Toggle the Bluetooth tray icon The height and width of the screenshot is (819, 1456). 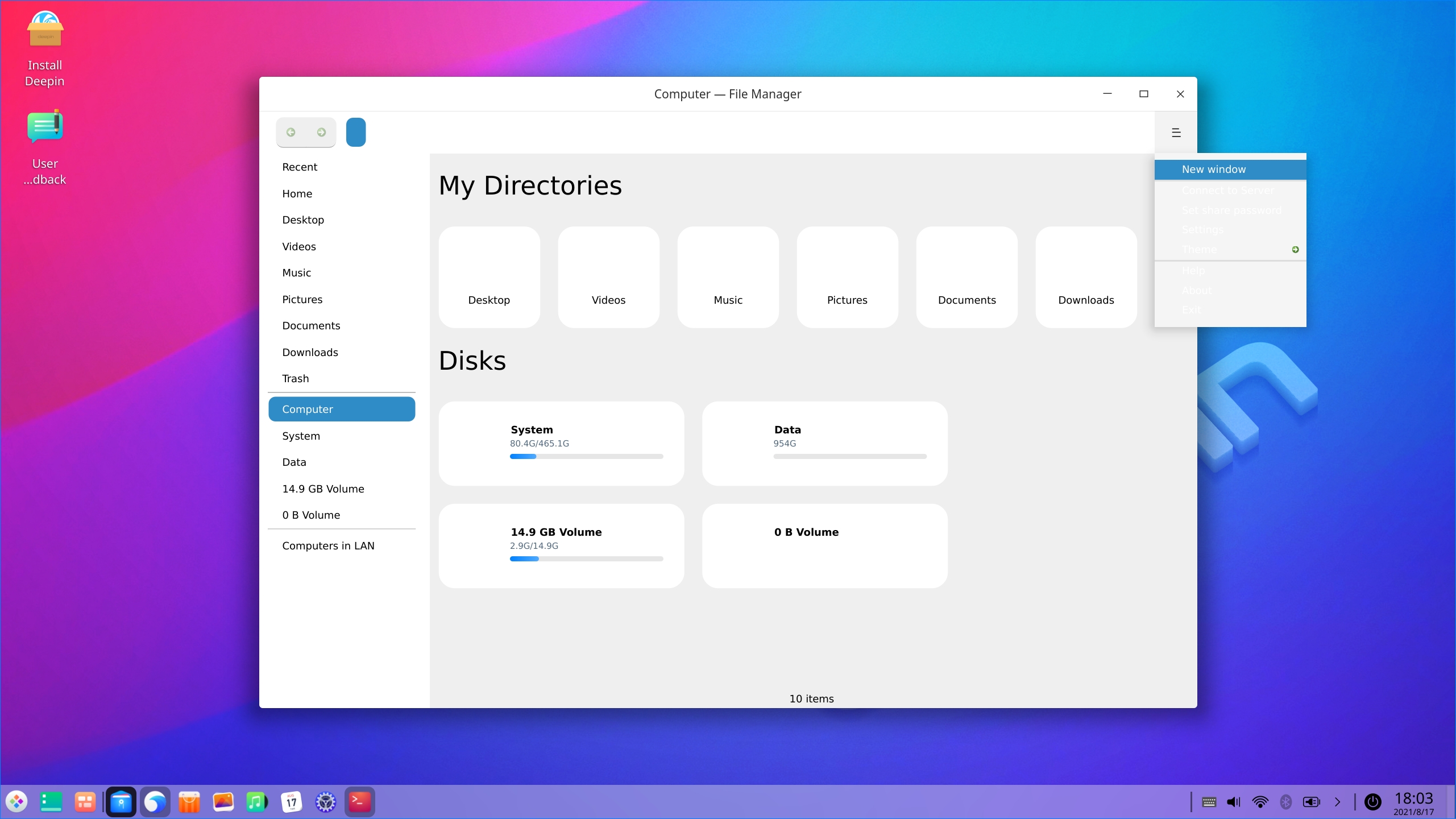pos(1285,802)
